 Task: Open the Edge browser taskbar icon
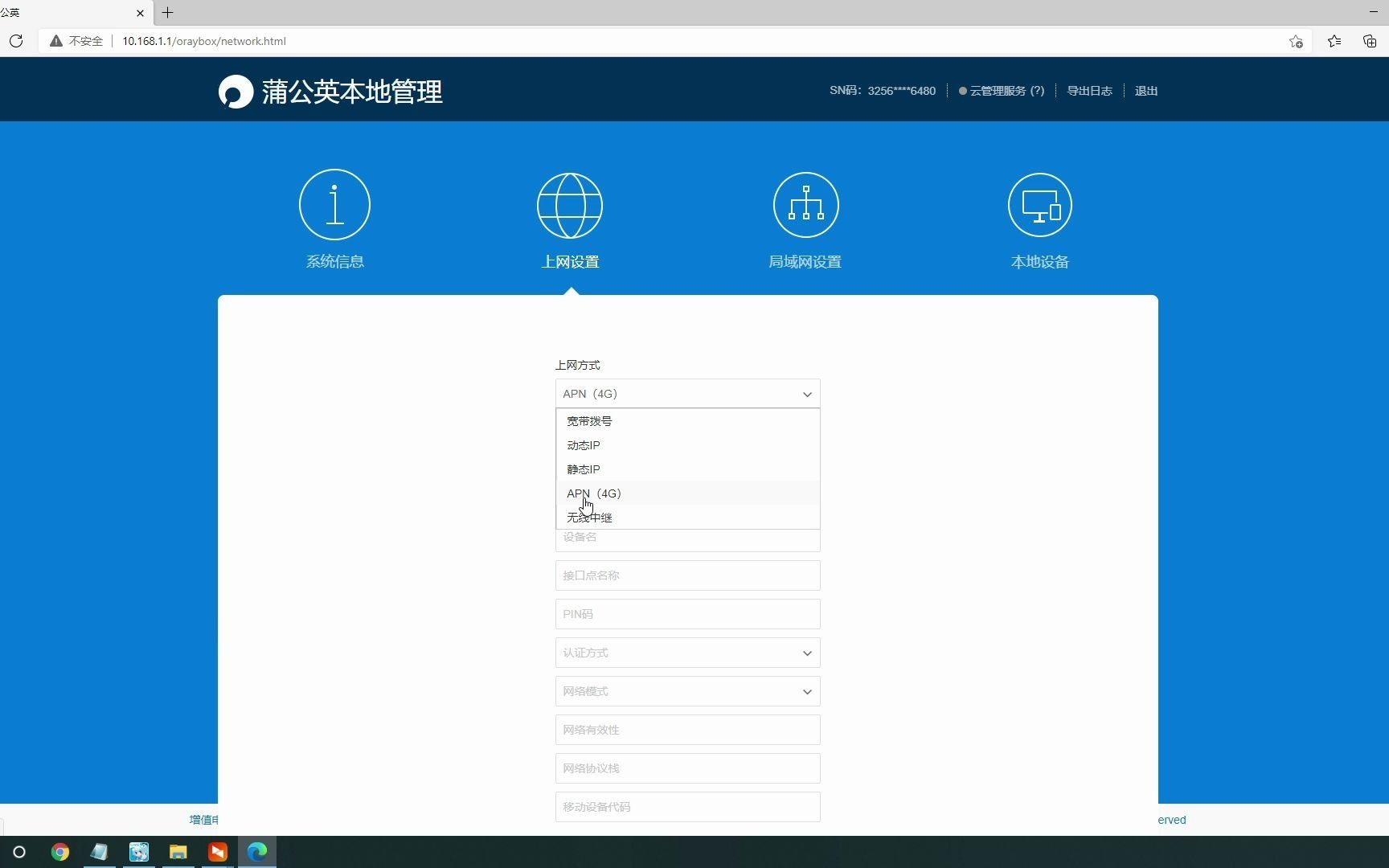tap(257, 852)
